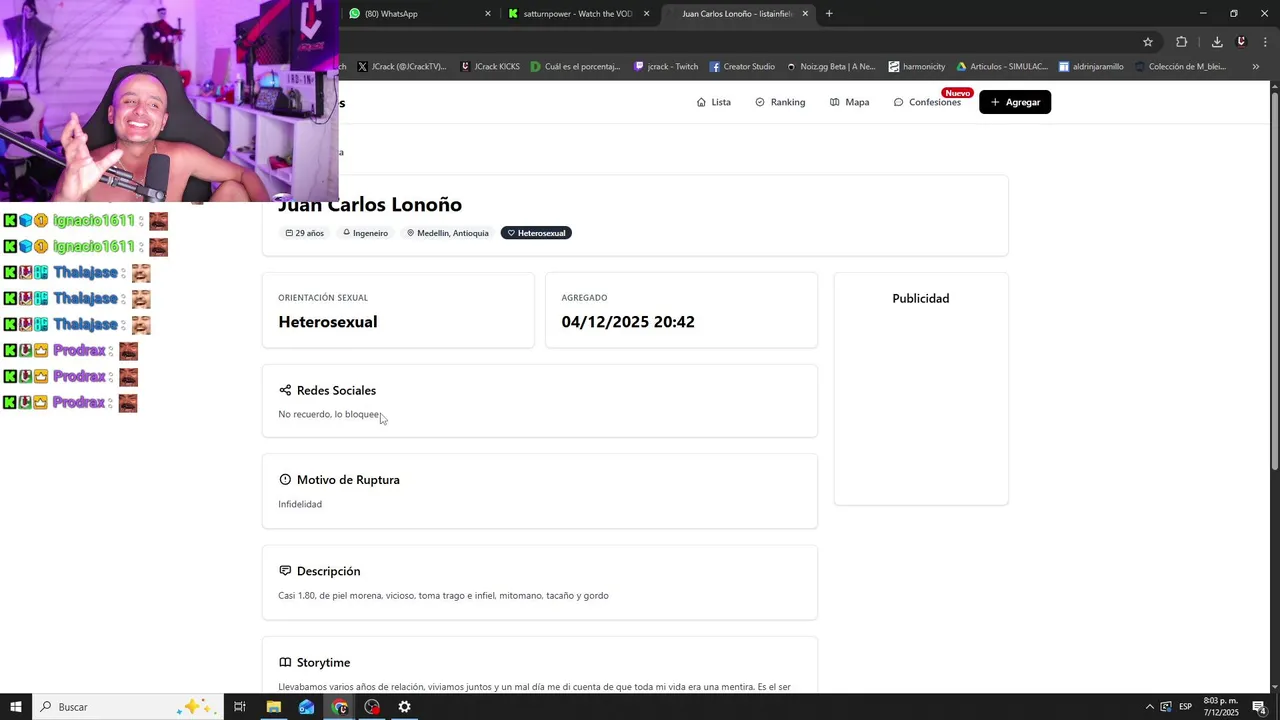Click the Heterosexual badge under the name
The width and height of the screenshot is (1280, 720).
click(536, 233)
